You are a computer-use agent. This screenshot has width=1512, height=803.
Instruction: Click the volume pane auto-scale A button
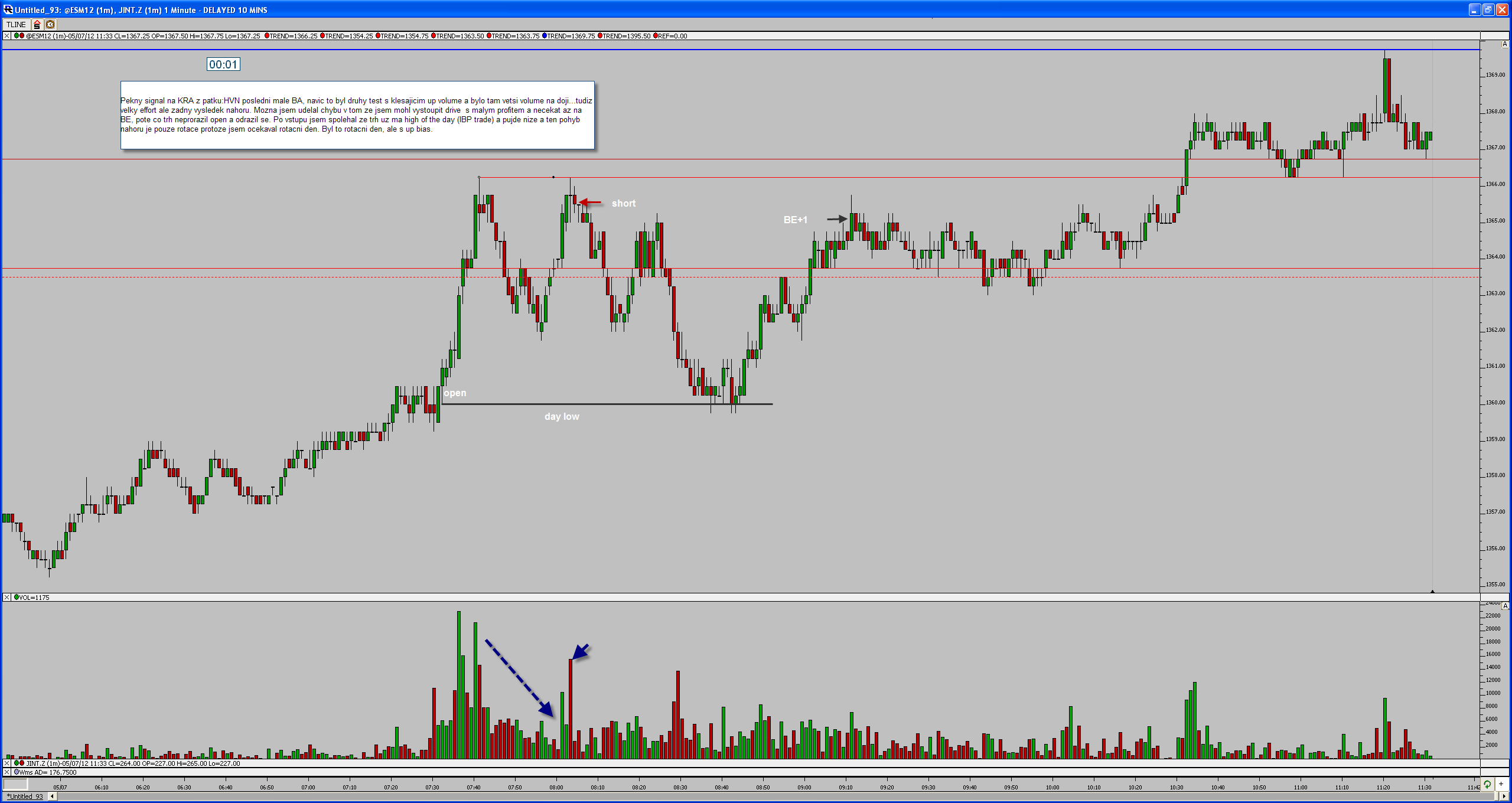coord(1504,606)
